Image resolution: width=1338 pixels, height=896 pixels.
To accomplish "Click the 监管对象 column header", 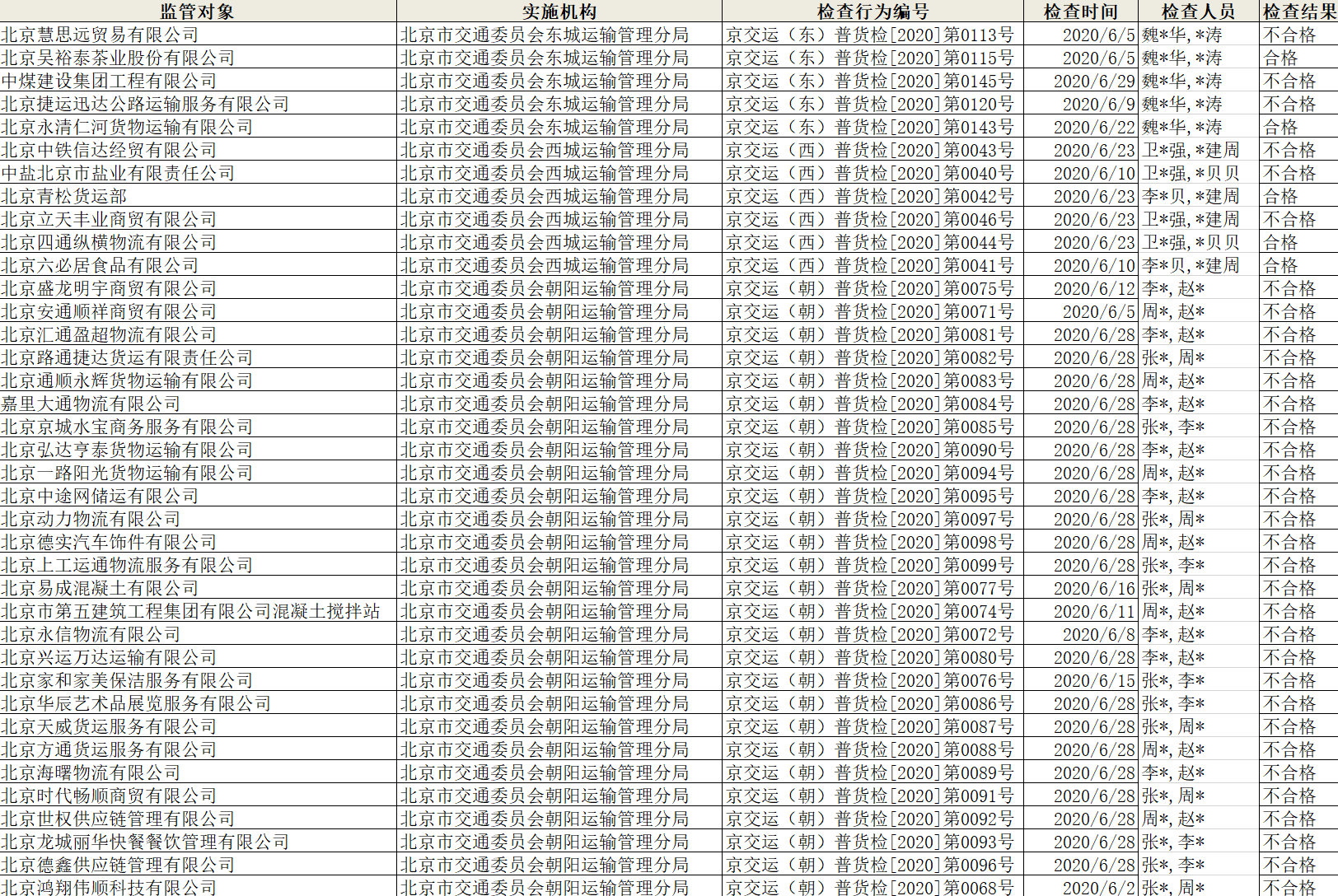I will click(198, 12).
